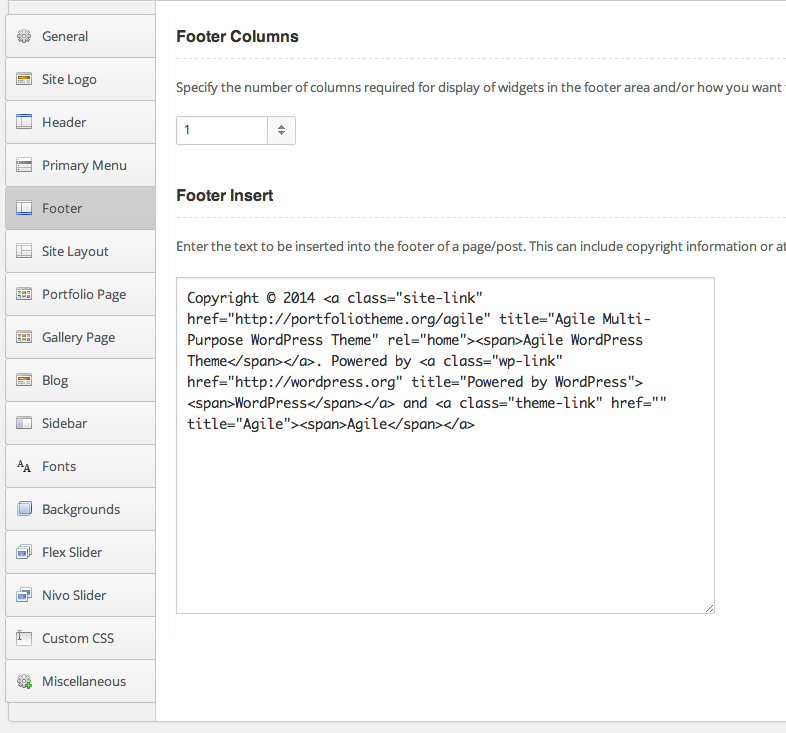Switch to Gallery Page settings
This screenshot has width=786, height=733.
point(80,337)
